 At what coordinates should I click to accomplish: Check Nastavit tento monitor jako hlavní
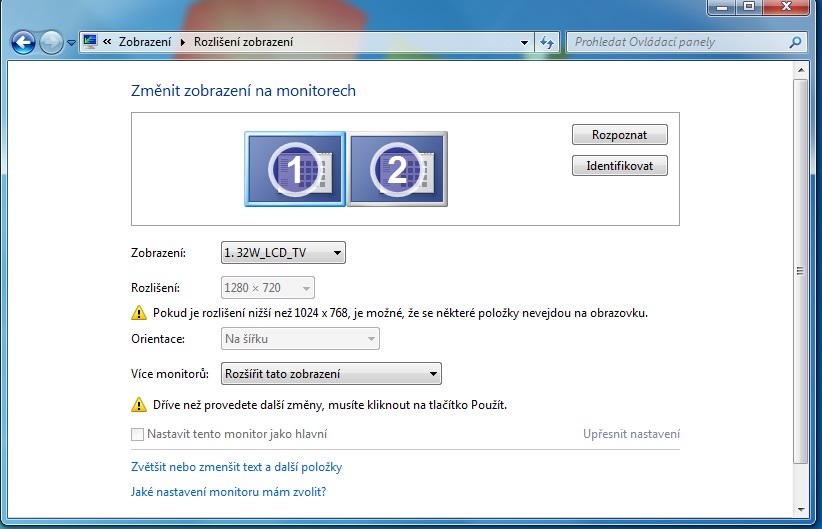click(137, 434)
